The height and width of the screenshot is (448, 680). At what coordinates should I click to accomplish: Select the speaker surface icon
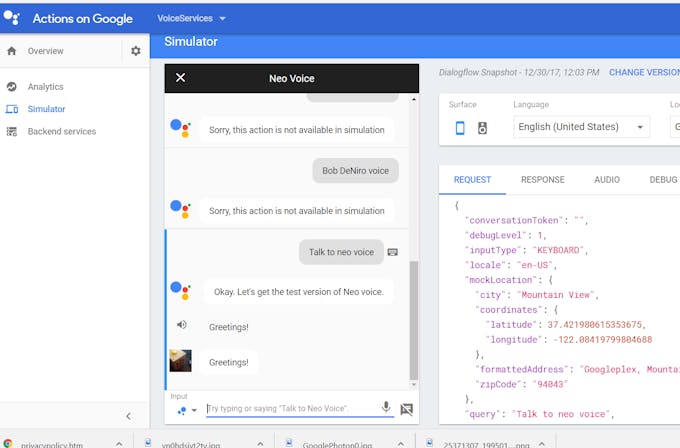click(x=482, y=128)
